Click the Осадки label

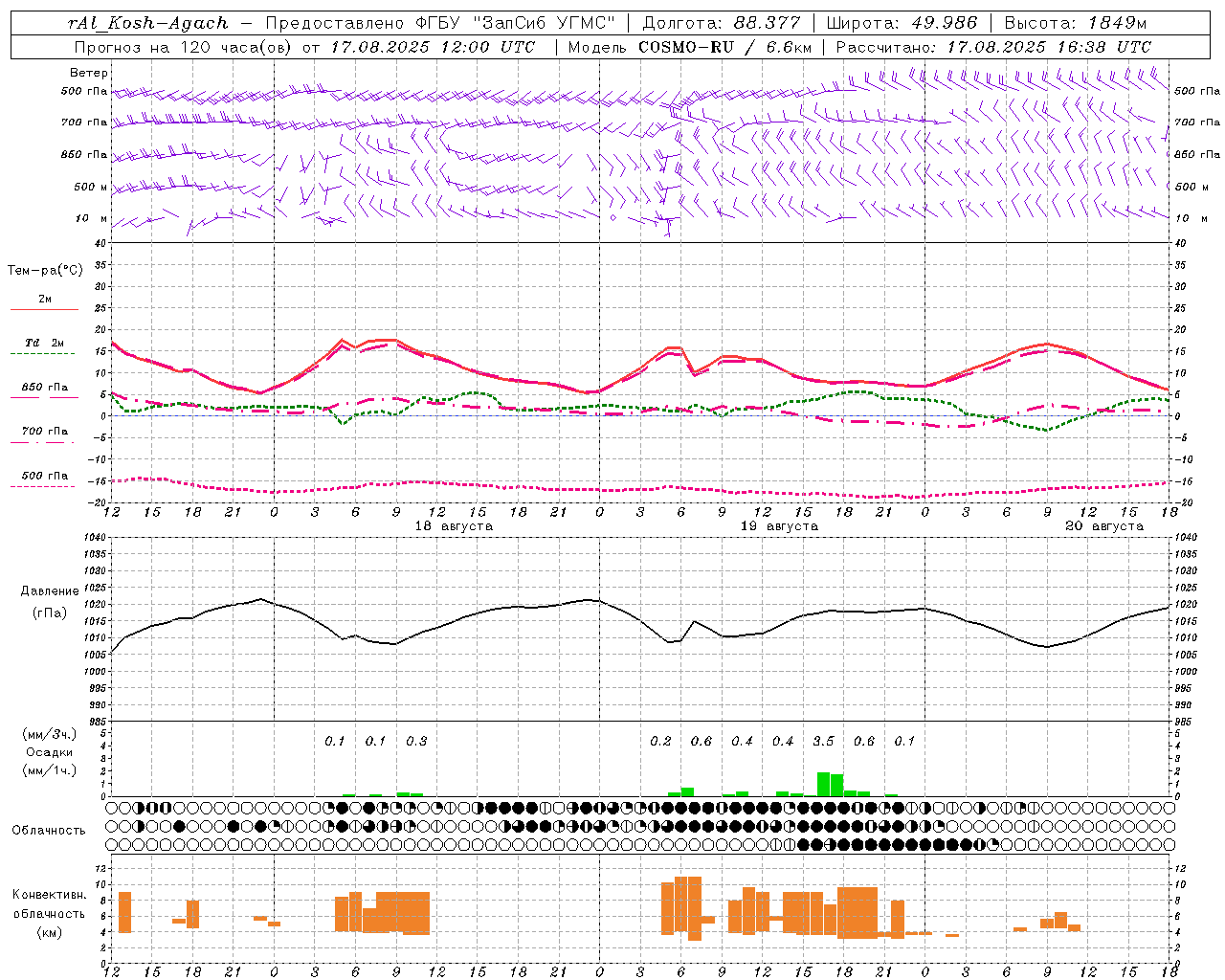coord(50,752)
